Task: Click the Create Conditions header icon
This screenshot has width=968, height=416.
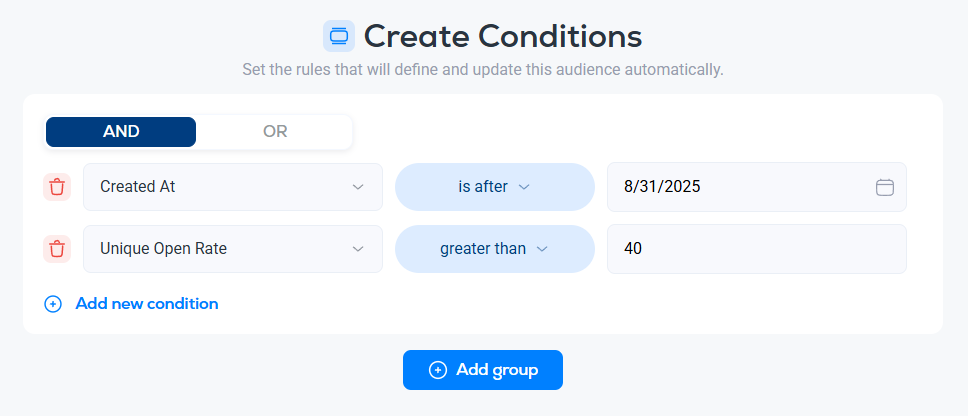Action: [x=339, y=37]
